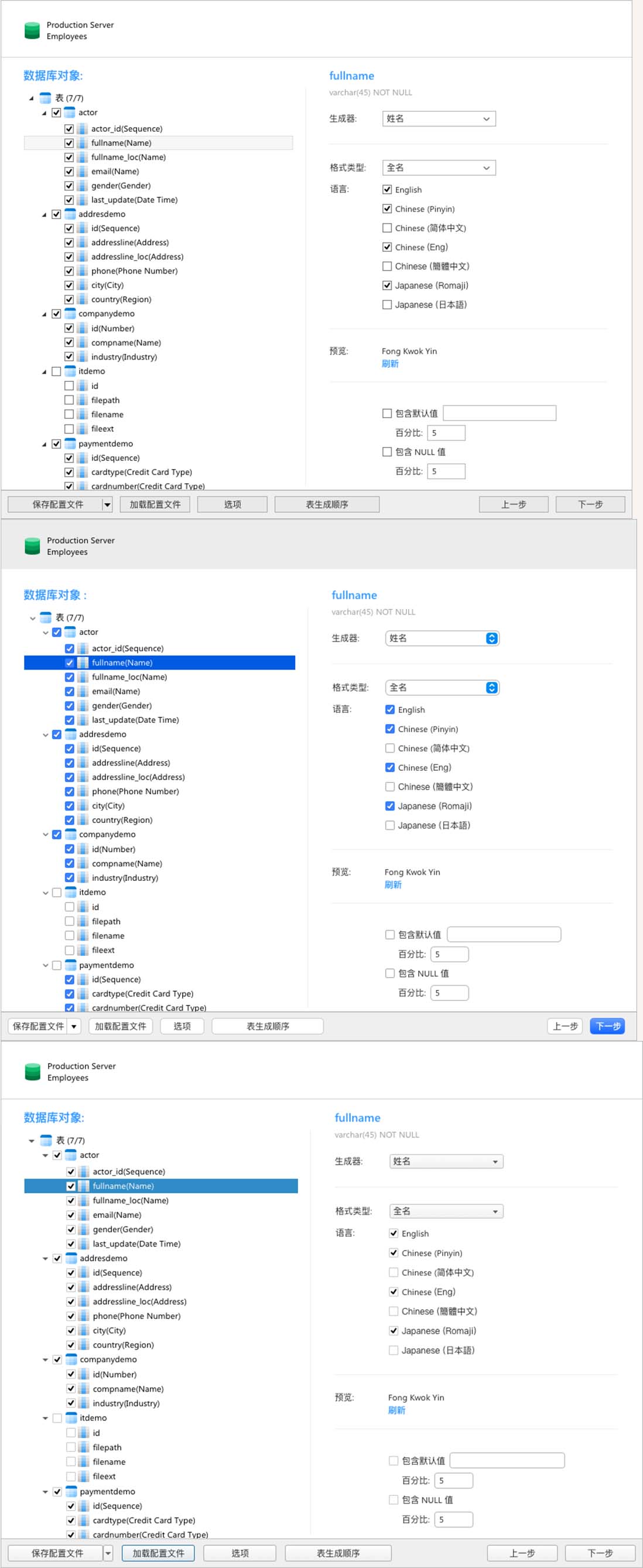Image resolution: width=643 pixels, height=1568 pixels.
Task: Select last_update(Date Time) in the middle dialog tree
Action: tap(135, 720)
